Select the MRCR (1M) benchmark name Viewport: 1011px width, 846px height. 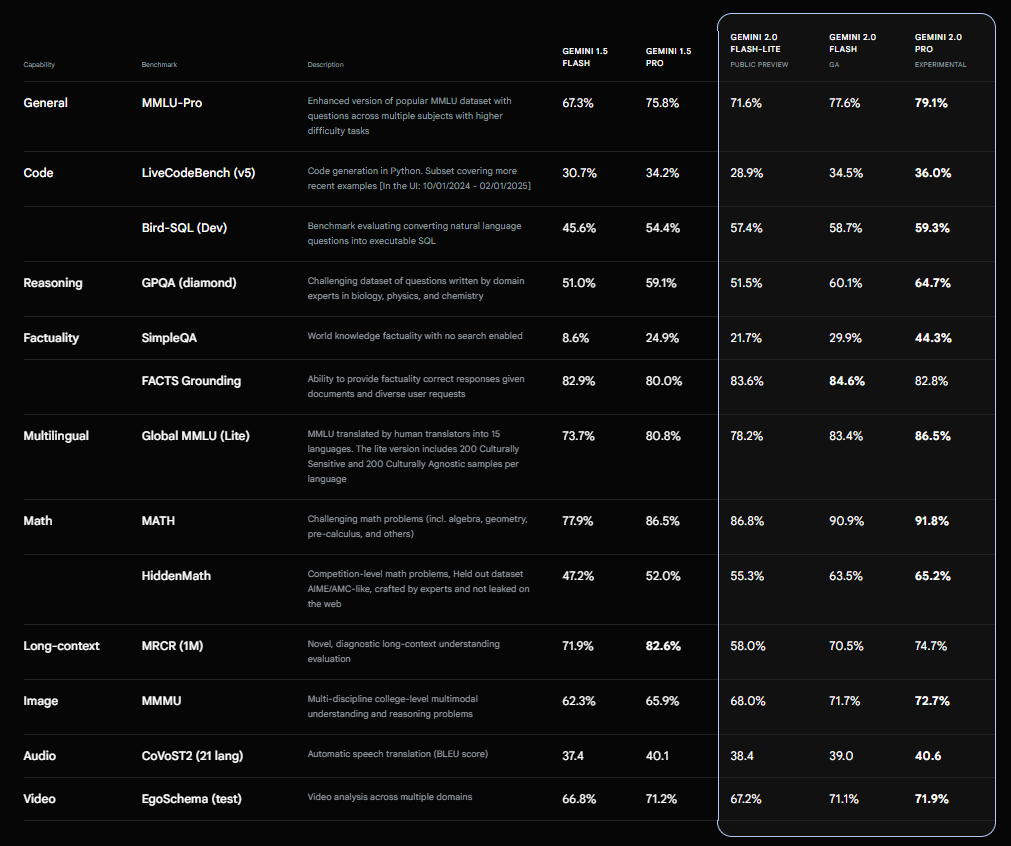click(174, 646)
